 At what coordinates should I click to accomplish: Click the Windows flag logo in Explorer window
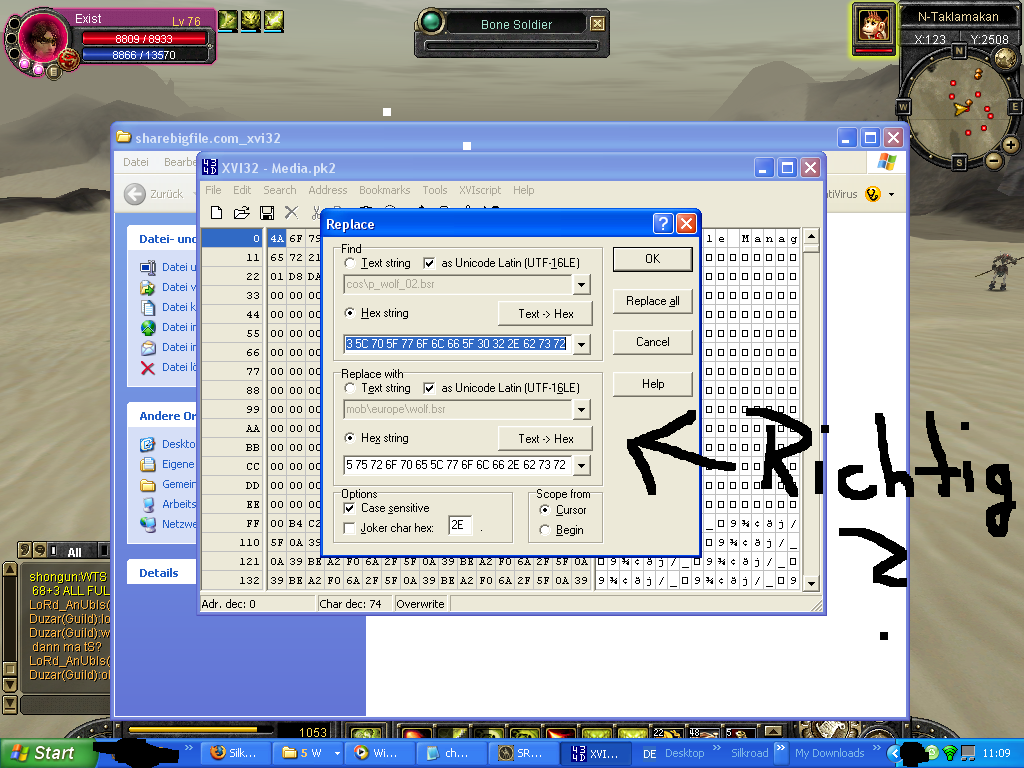coord(886,161)
